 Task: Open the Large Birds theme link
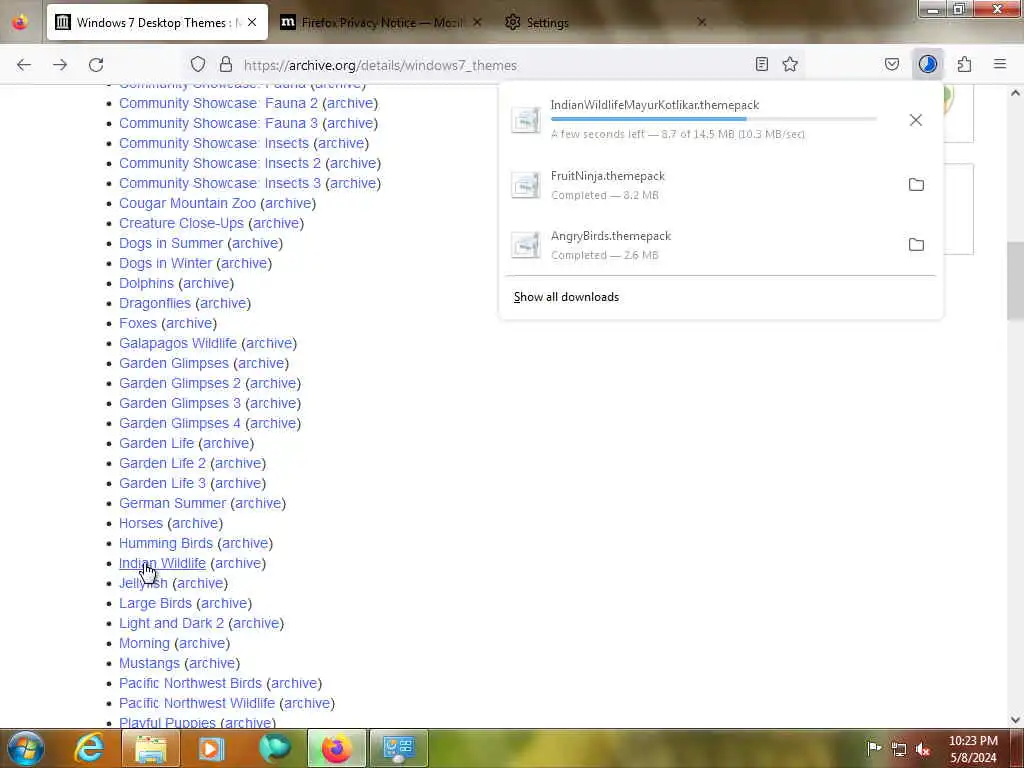[x=155, y=603]
